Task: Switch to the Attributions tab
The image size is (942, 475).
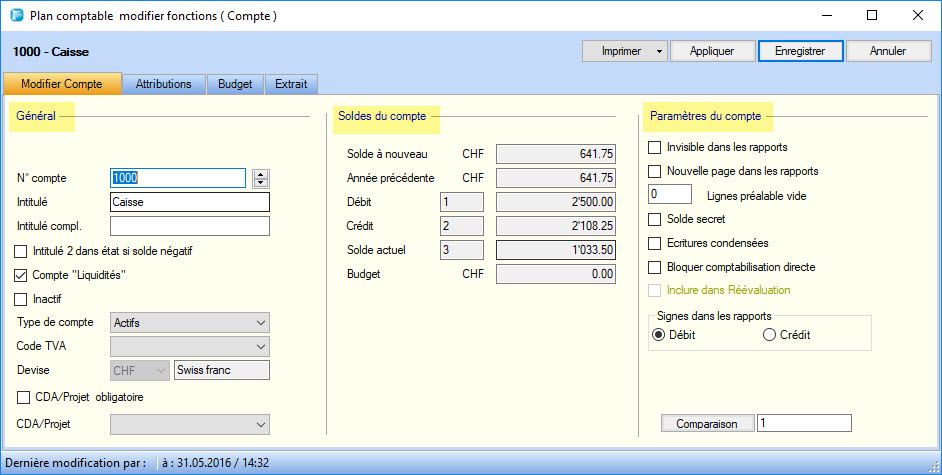Action: coord(164,85)
